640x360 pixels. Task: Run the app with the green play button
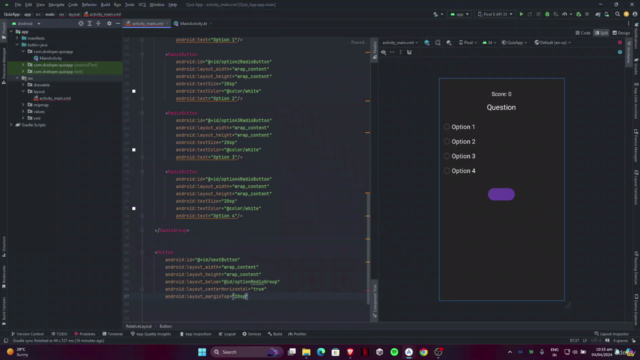(x=521, y=14)
